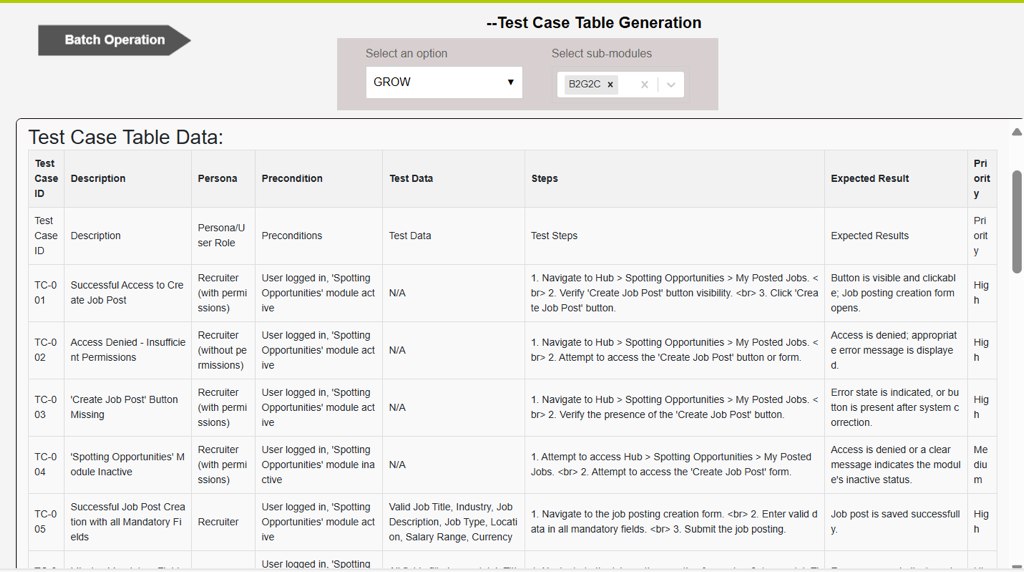Open the GROW option dropdown
The image size is (1024, 572).
tap(444, 82)
